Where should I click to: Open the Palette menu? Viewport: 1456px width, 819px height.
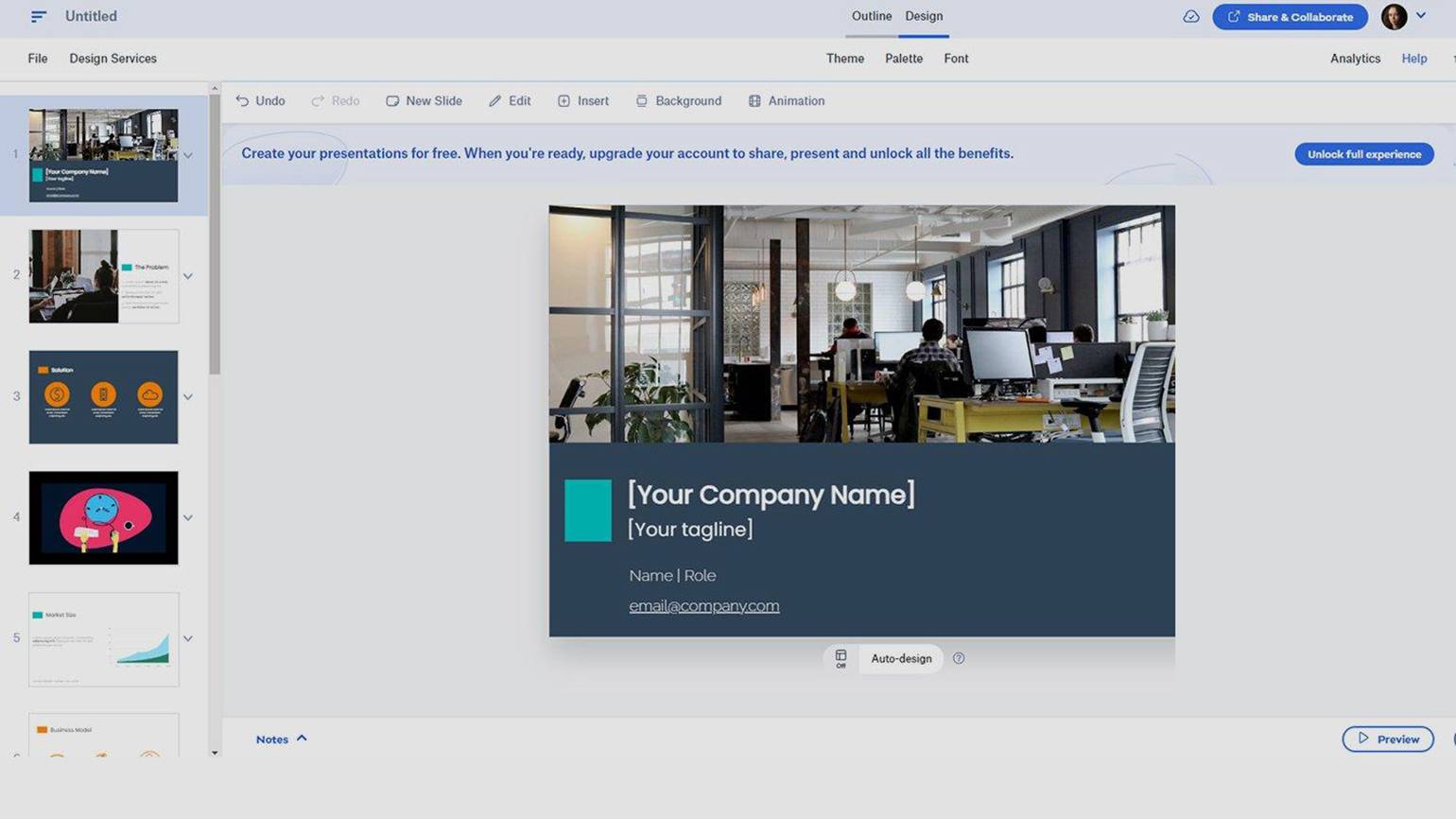click(904, 59)
